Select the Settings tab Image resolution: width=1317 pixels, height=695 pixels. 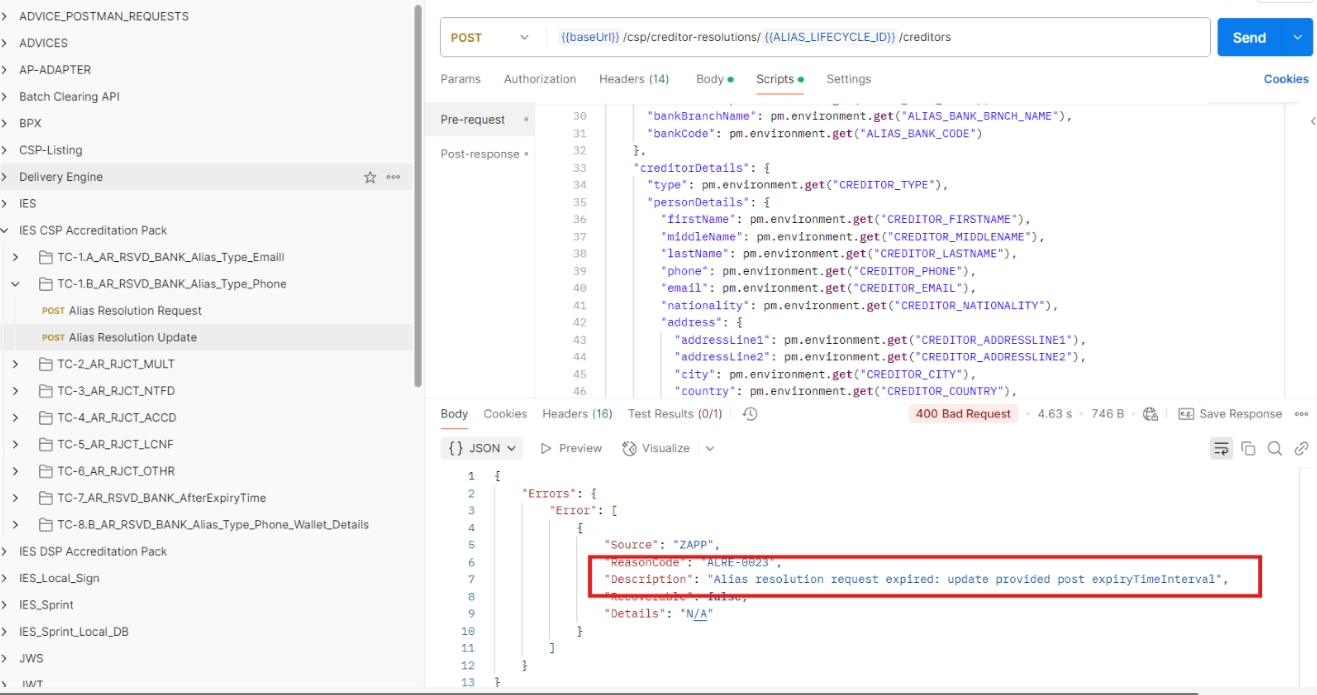[848, 79]
